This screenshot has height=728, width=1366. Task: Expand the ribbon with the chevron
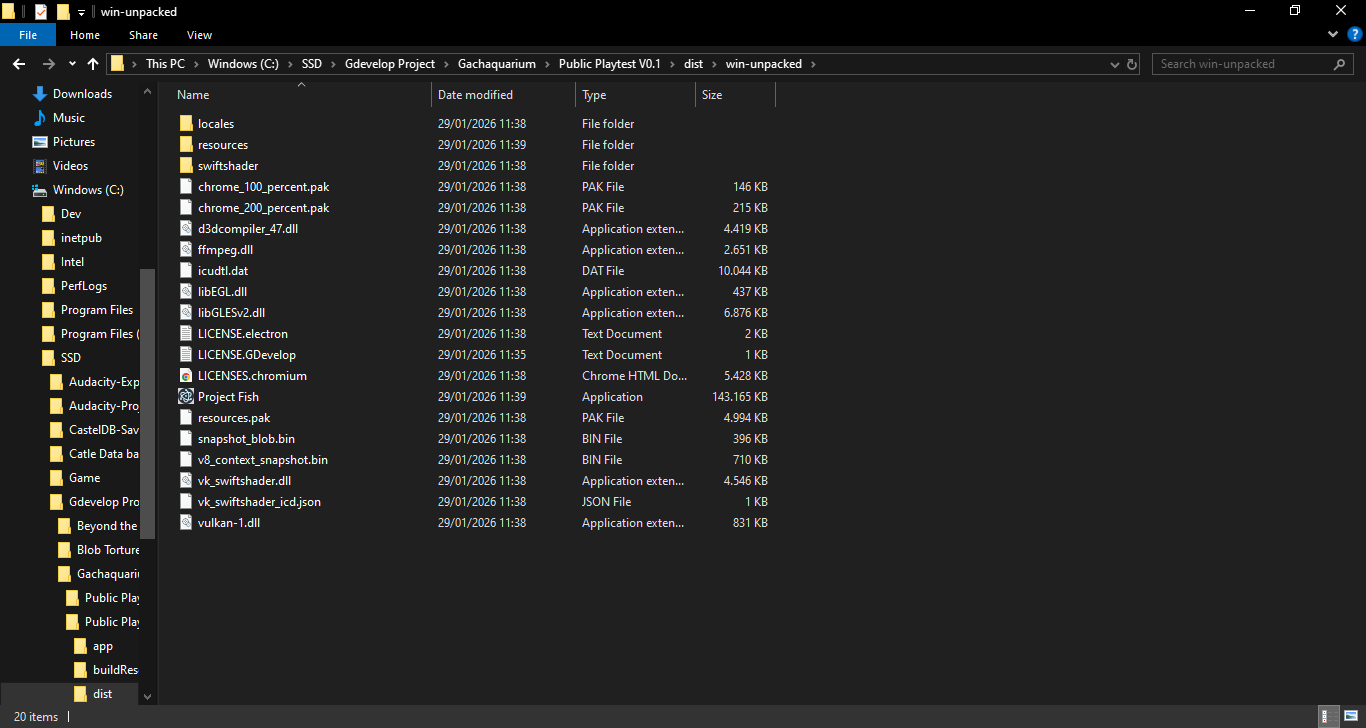1332,35
